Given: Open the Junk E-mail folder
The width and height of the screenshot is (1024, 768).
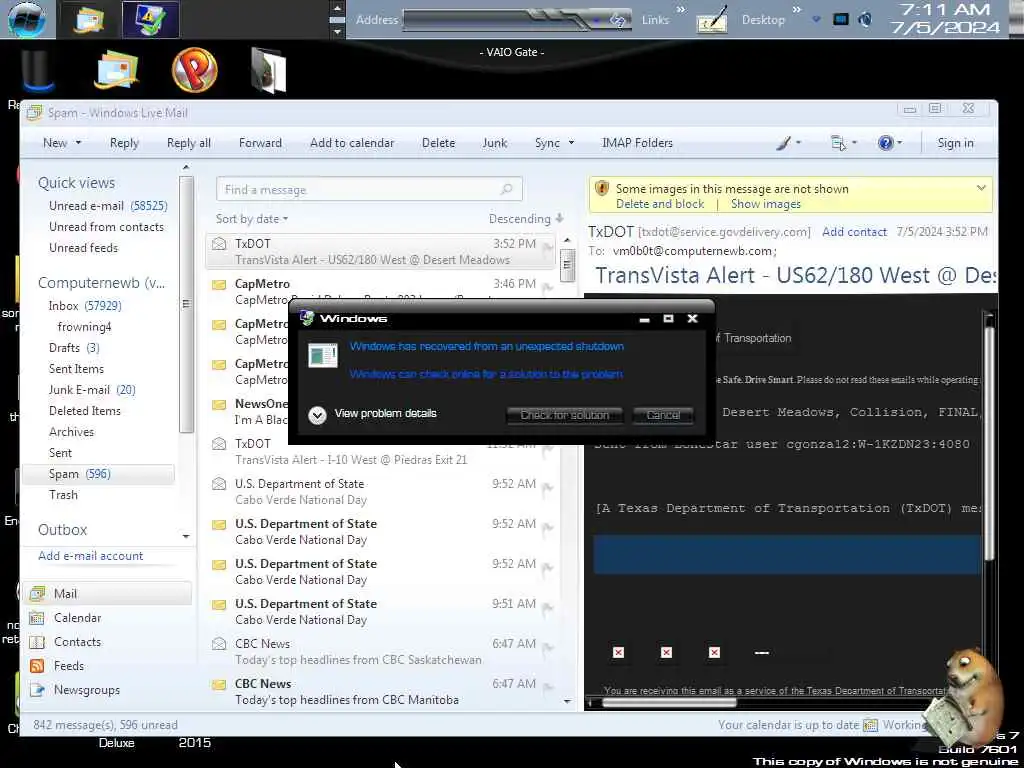Looking at the screenshot, I should 92,390.
